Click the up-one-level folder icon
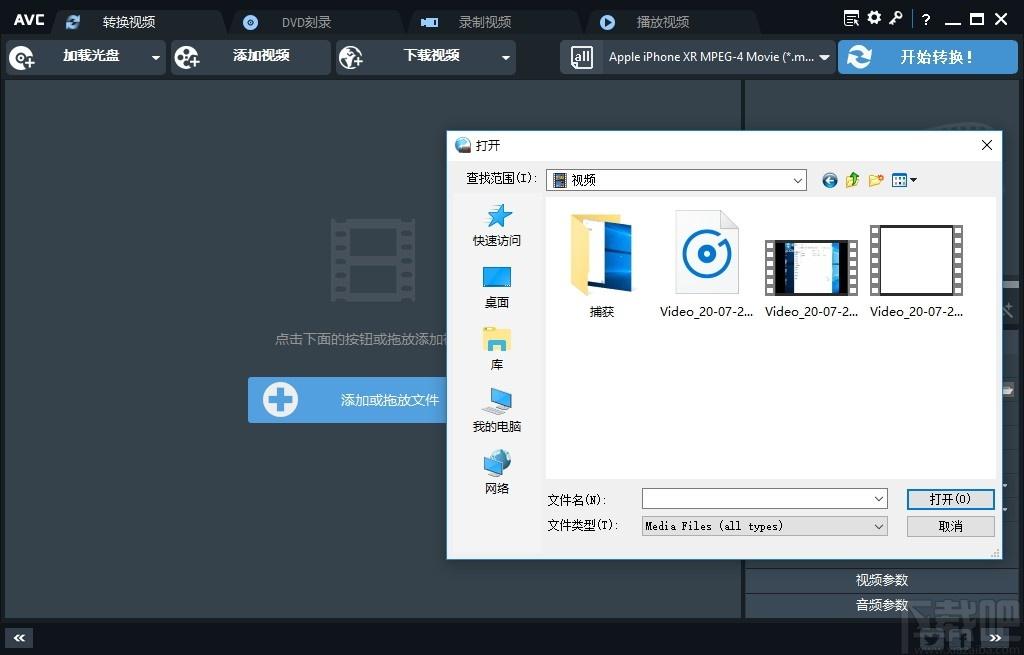This screenshot has height=655, width=1024. click(x=852, y=180)
